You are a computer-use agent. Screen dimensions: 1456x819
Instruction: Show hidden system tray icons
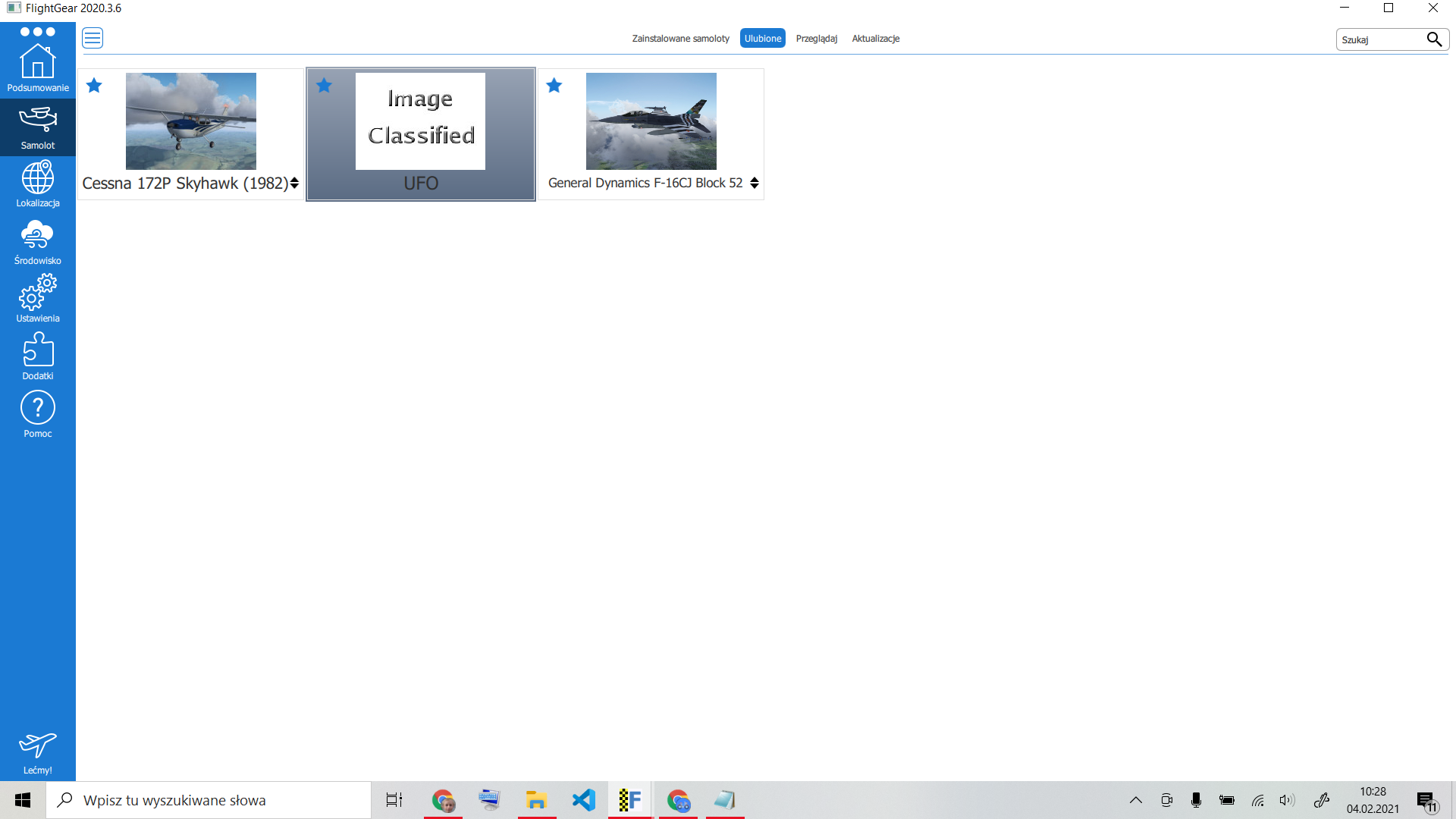tap(1136, 800)
